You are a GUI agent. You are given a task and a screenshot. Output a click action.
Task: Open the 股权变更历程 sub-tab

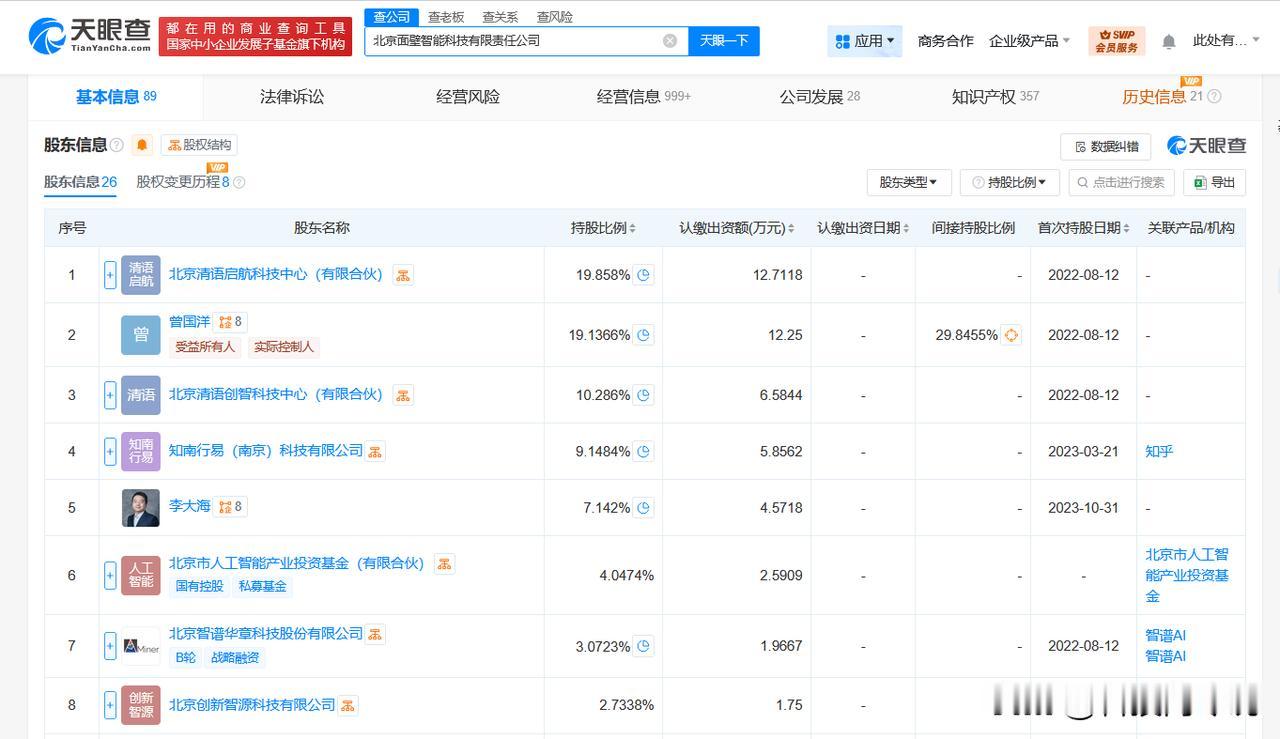(x=183, y=182)
